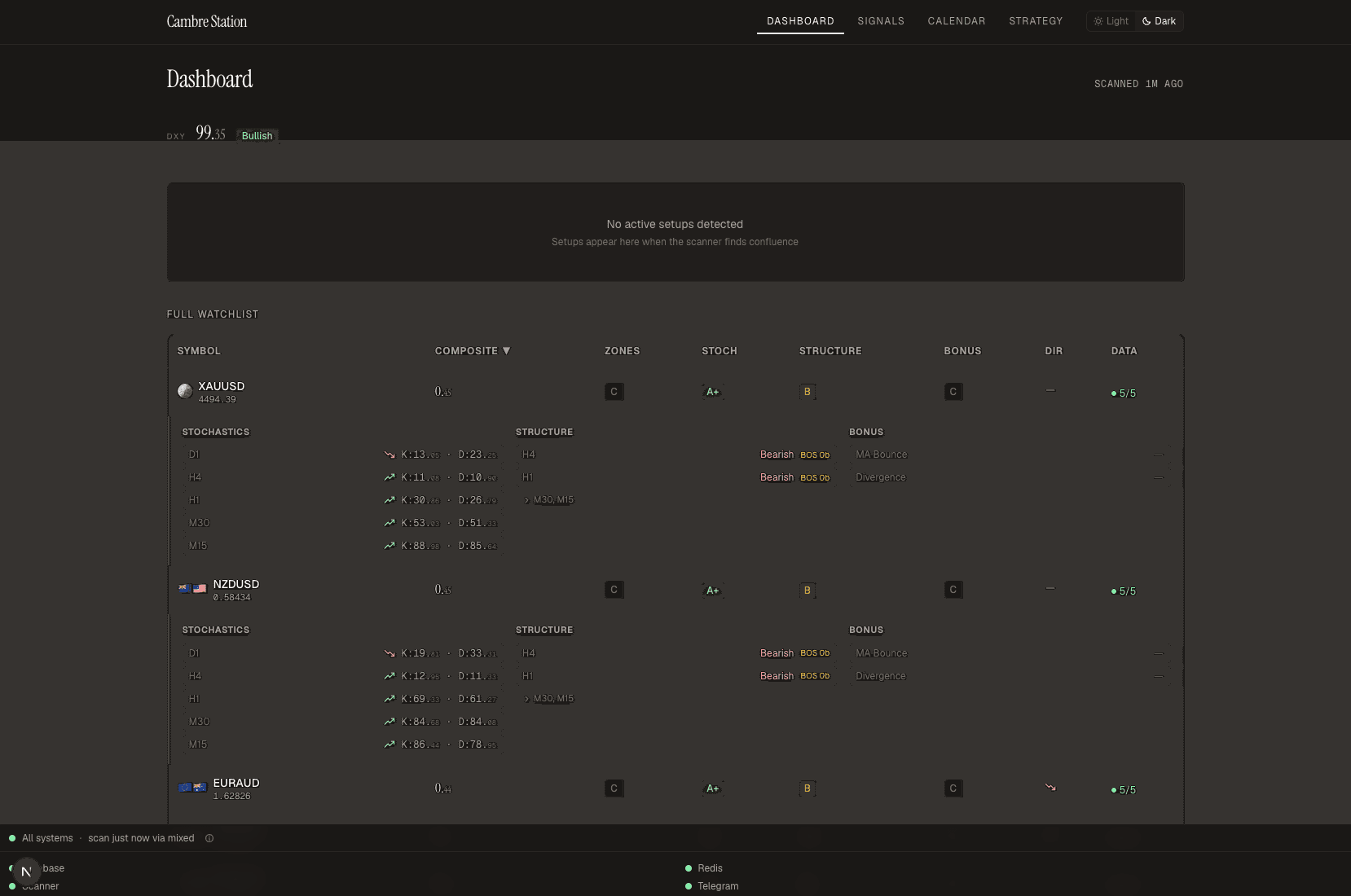
Task: Sort watchlist by Symbol header
Action: [199, 351]
